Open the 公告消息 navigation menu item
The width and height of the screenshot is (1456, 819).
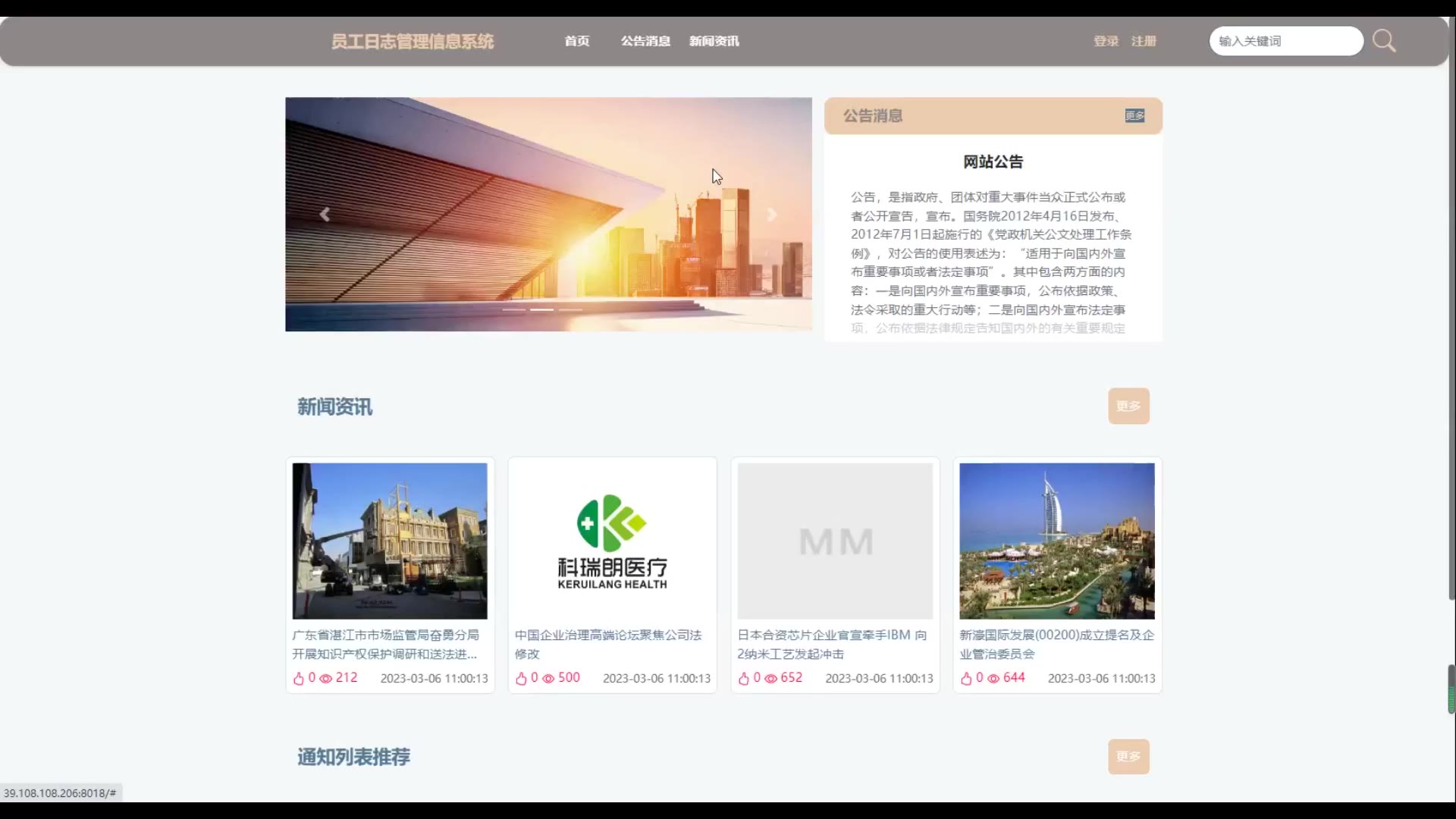click(645, 41)
